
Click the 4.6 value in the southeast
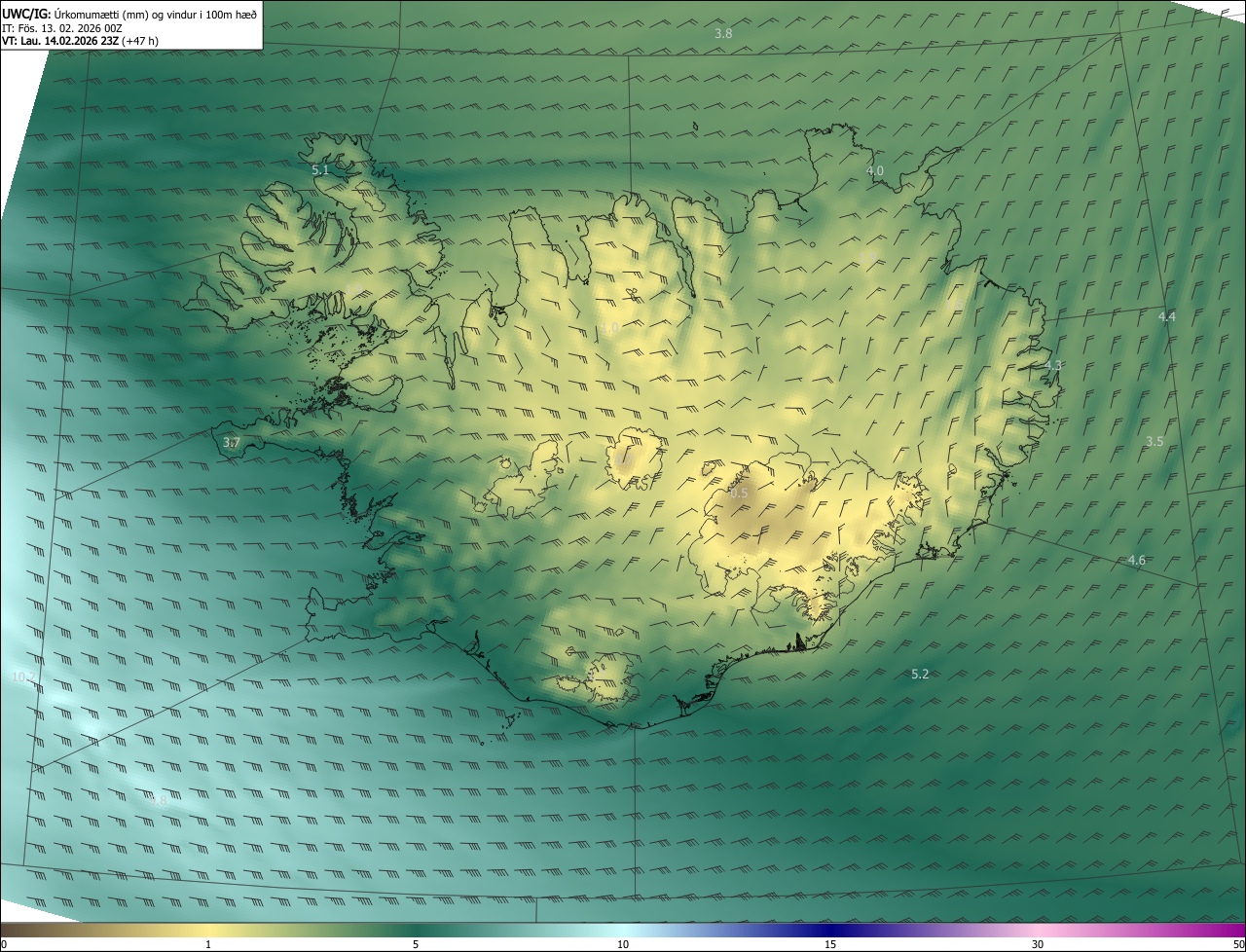[x=1136, y=561]
